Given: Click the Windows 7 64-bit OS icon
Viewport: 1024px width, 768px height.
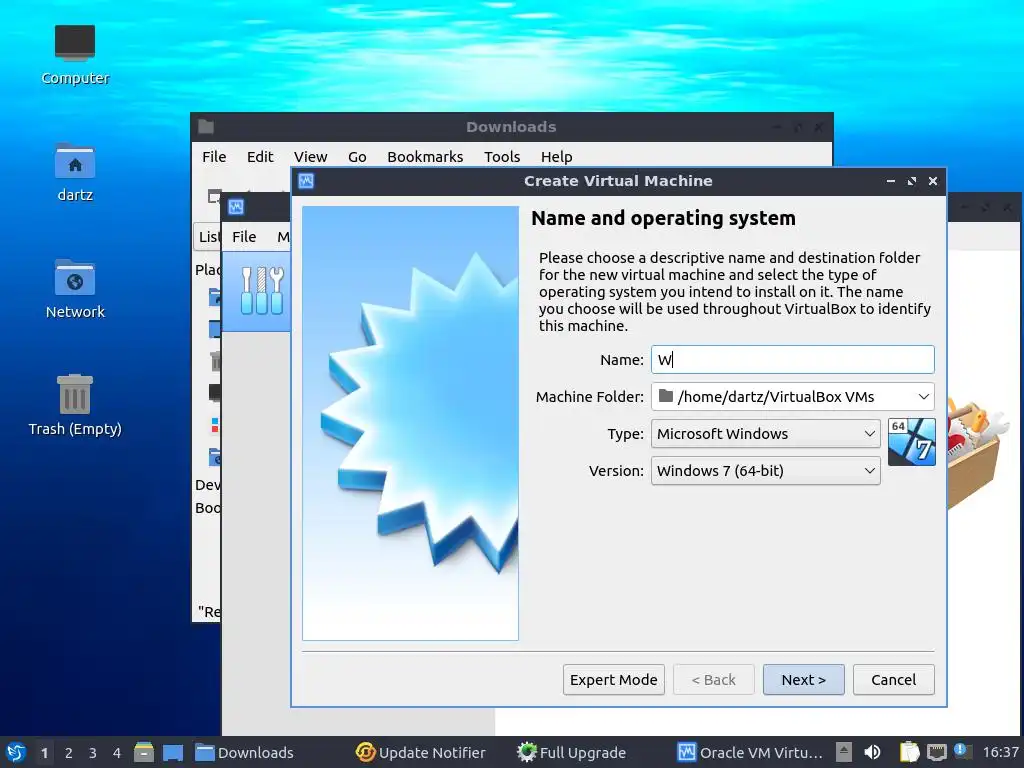Looking at the screenshot, I should [x=912, y=442].
